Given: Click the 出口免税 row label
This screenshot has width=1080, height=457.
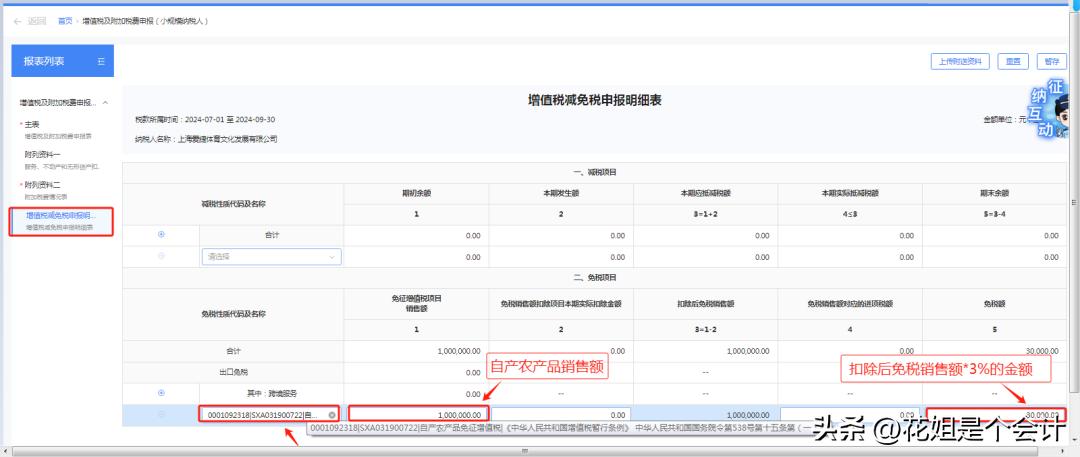Looking at the screenshot, I should 233,372.
